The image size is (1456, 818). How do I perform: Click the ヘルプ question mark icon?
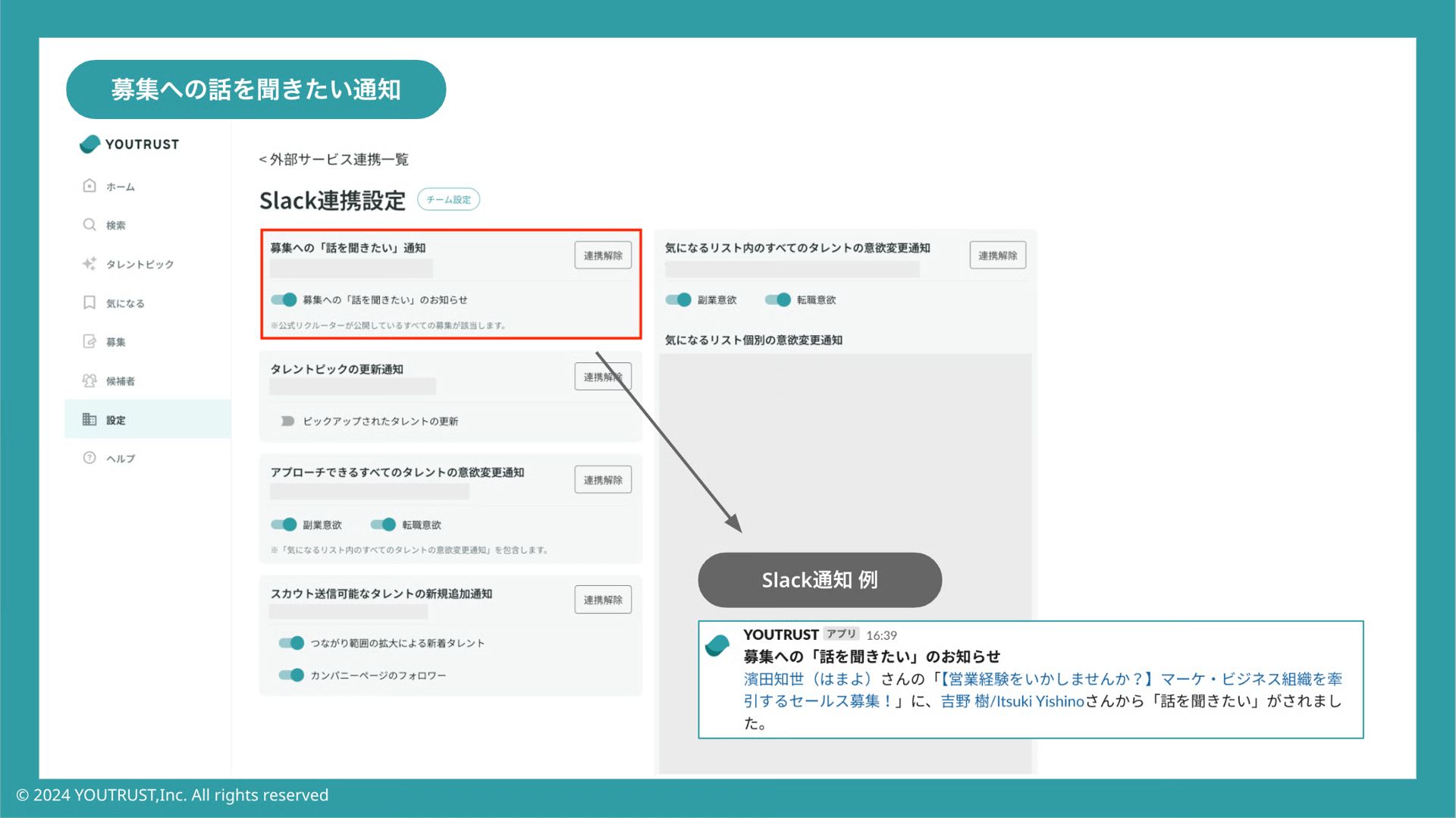point(89,458)
